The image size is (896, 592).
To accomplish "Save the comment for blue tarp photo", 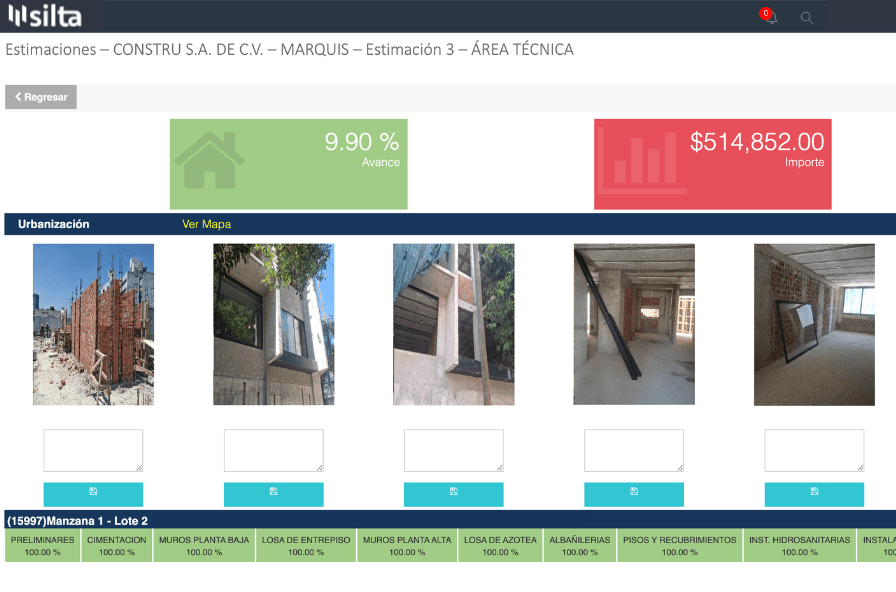I will point(454,494).
